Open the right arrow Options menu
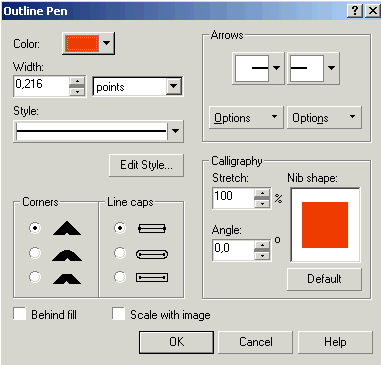The height and width of the screenshot is (365, 381). click(324, 117)
